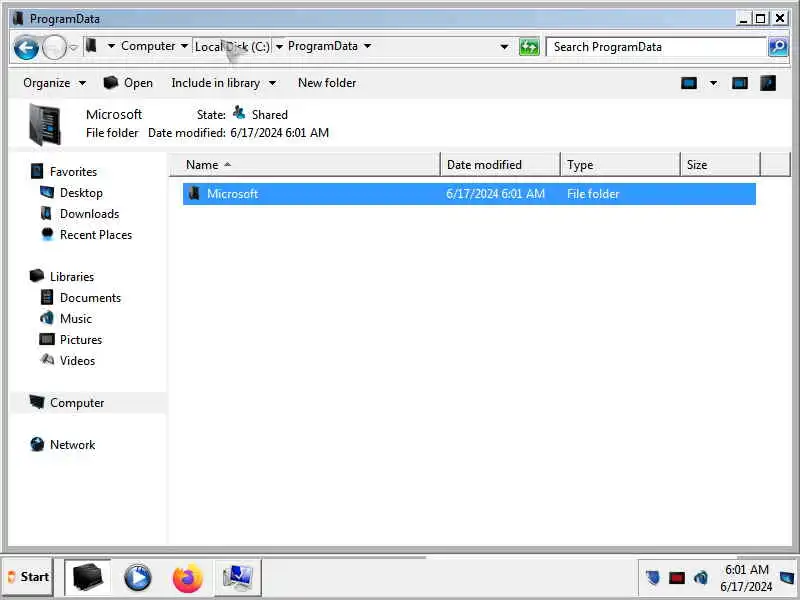Toggle the preview pane
The image size is (800, 600).
740,83
